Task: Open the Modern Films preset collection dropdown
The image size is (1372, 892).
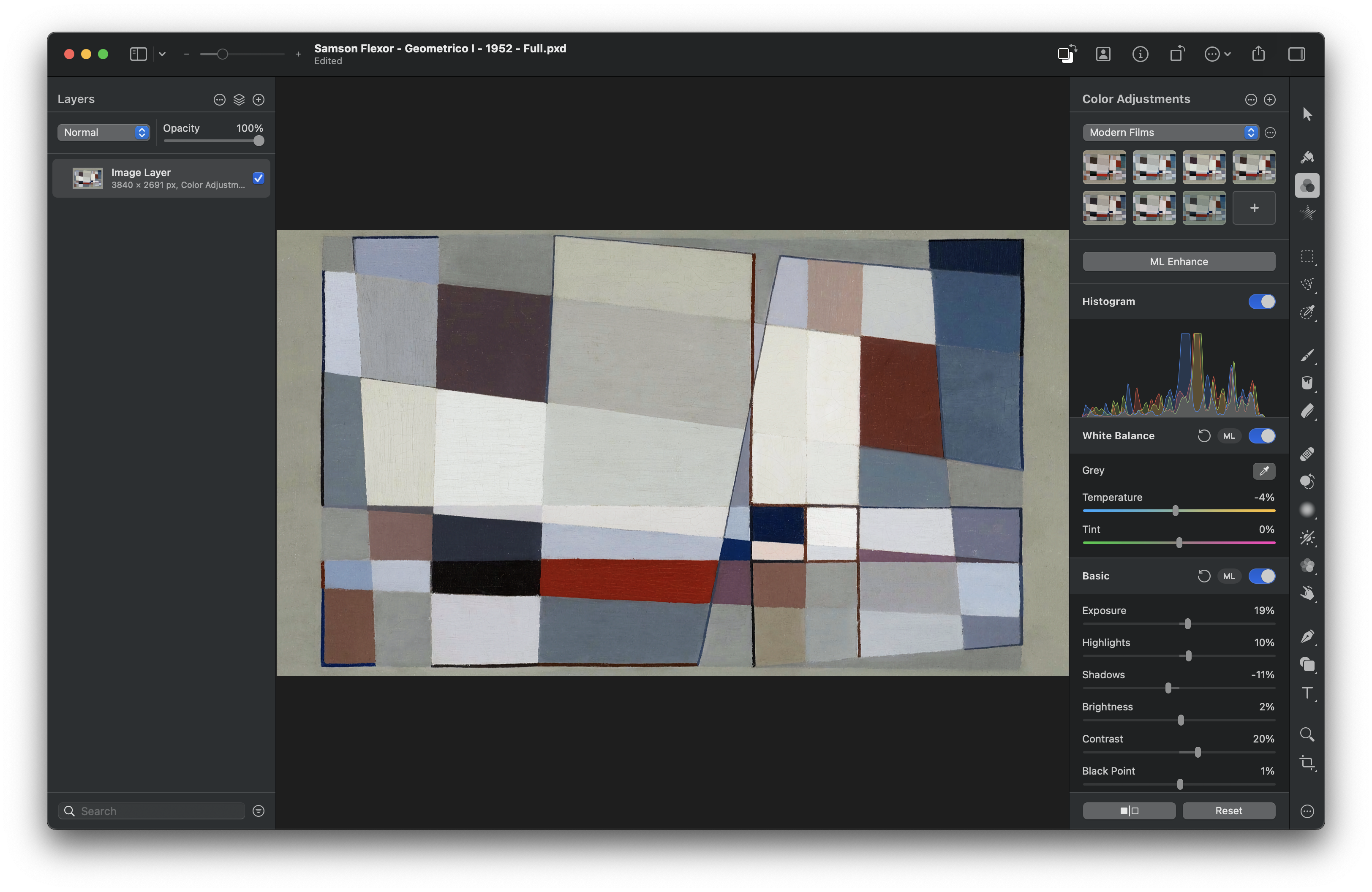Action: pos(1170,133)
